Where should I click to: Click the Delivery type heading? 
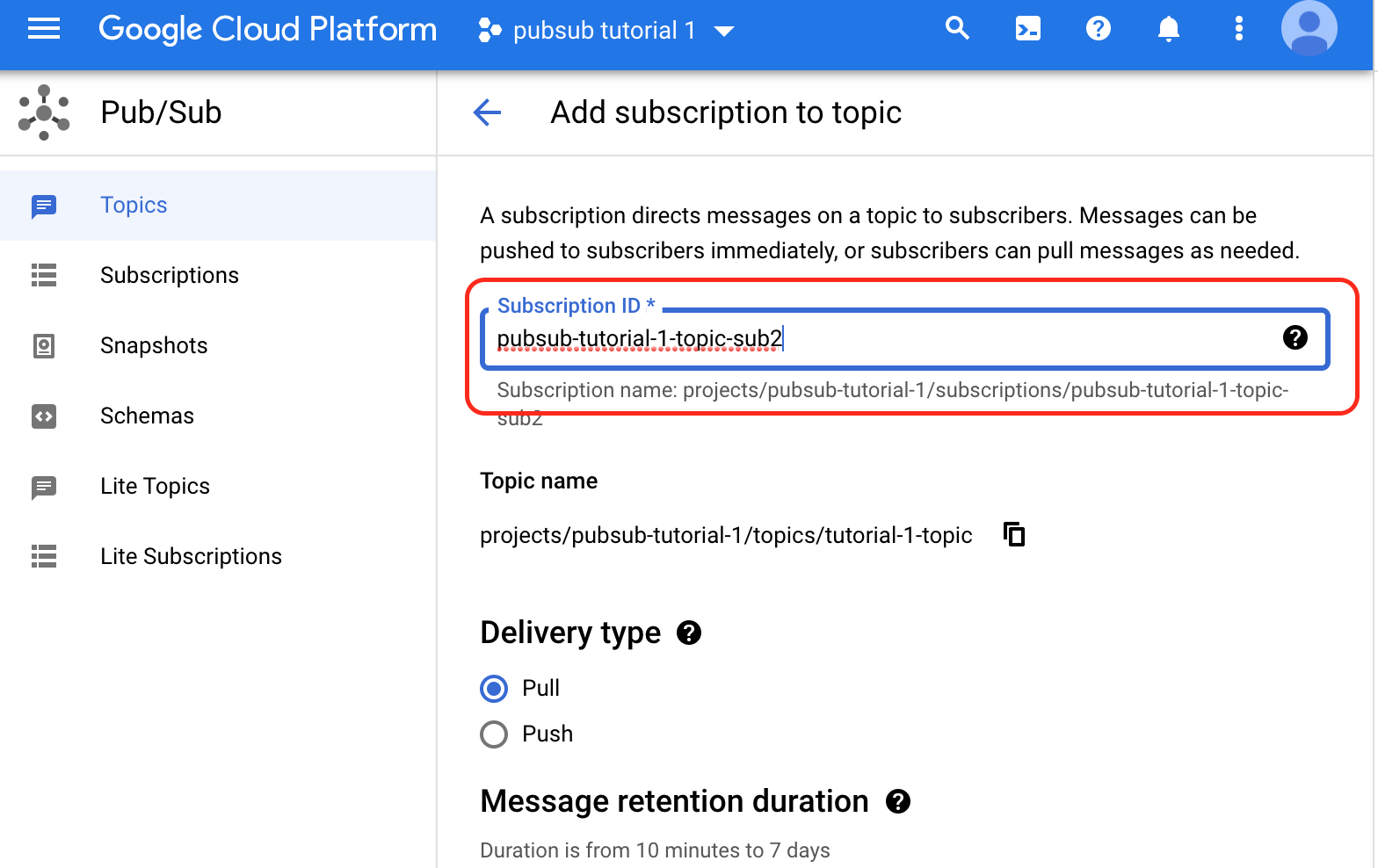pos(570,633)
